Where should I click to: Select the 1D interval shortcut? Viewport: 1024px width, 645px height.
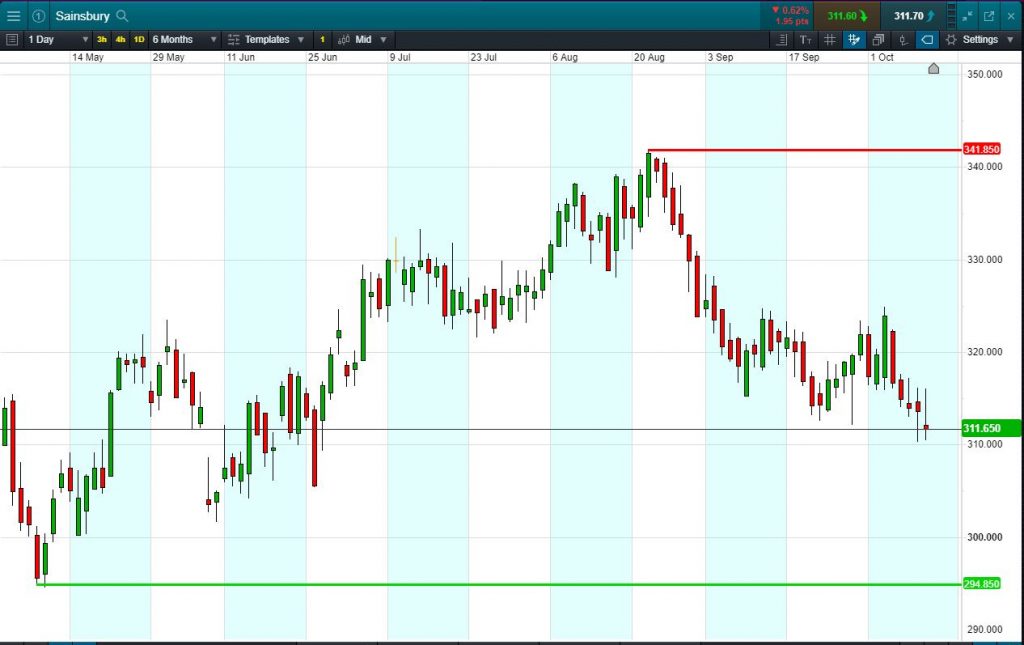[138, 40]
